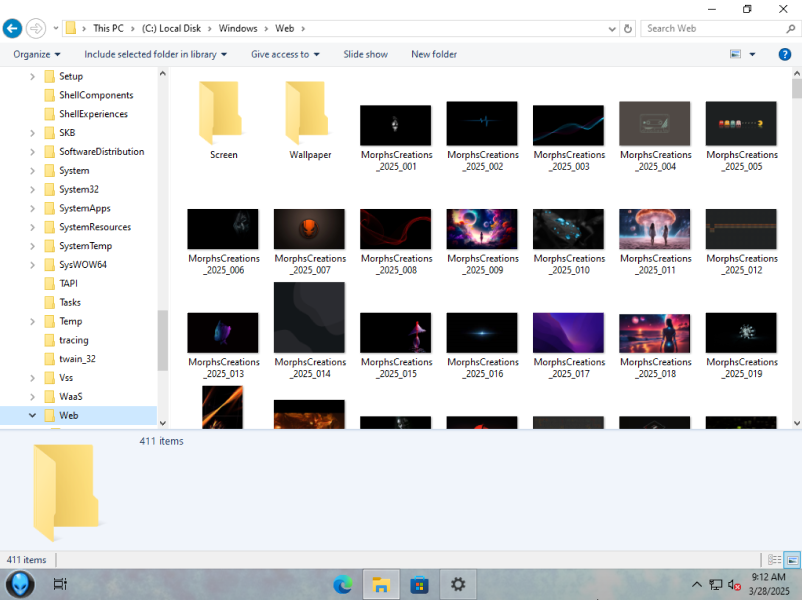Open Include selected folder in library menu

pos(155,54)
